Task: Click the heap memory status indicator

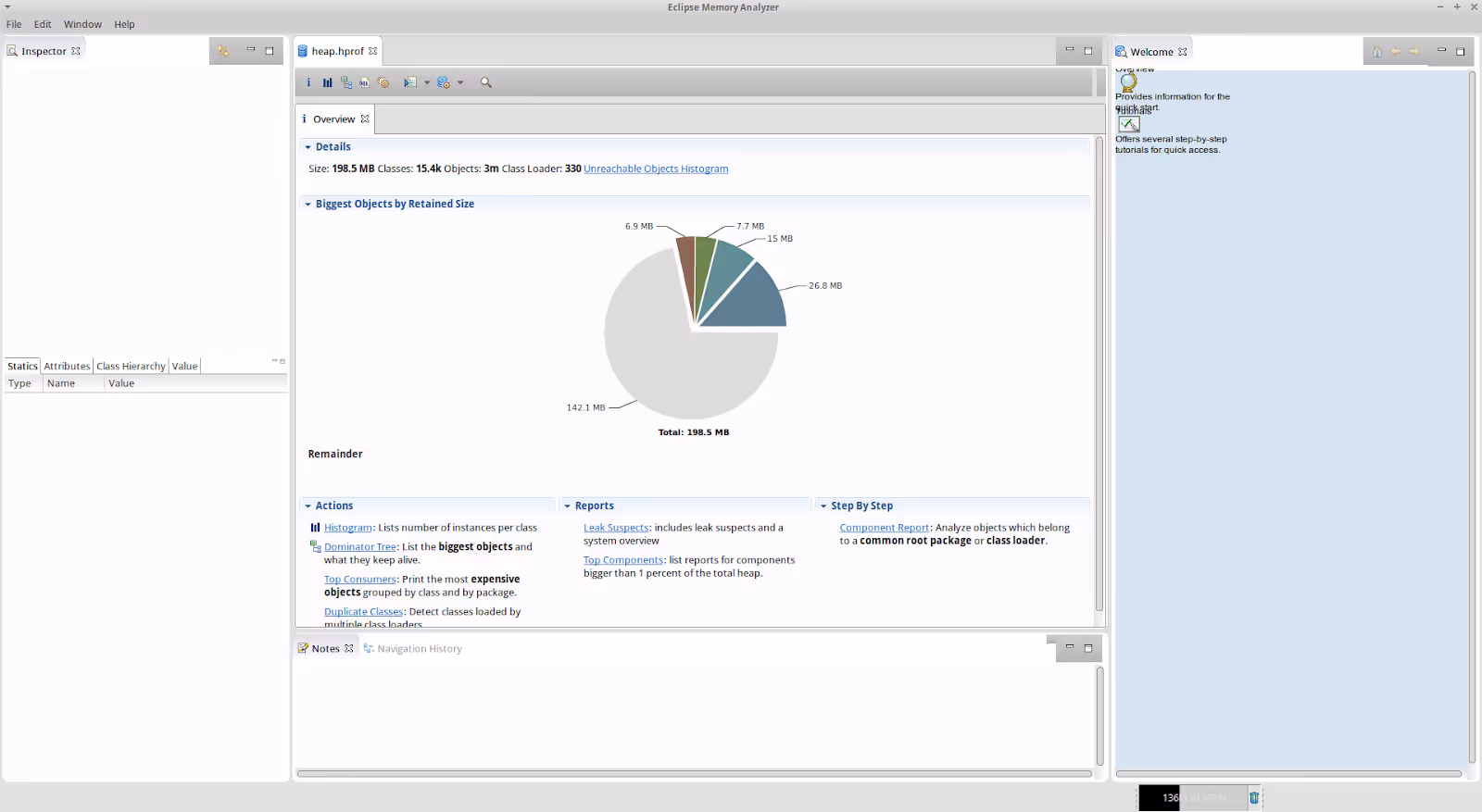Action: click(x=1193, y=797)
